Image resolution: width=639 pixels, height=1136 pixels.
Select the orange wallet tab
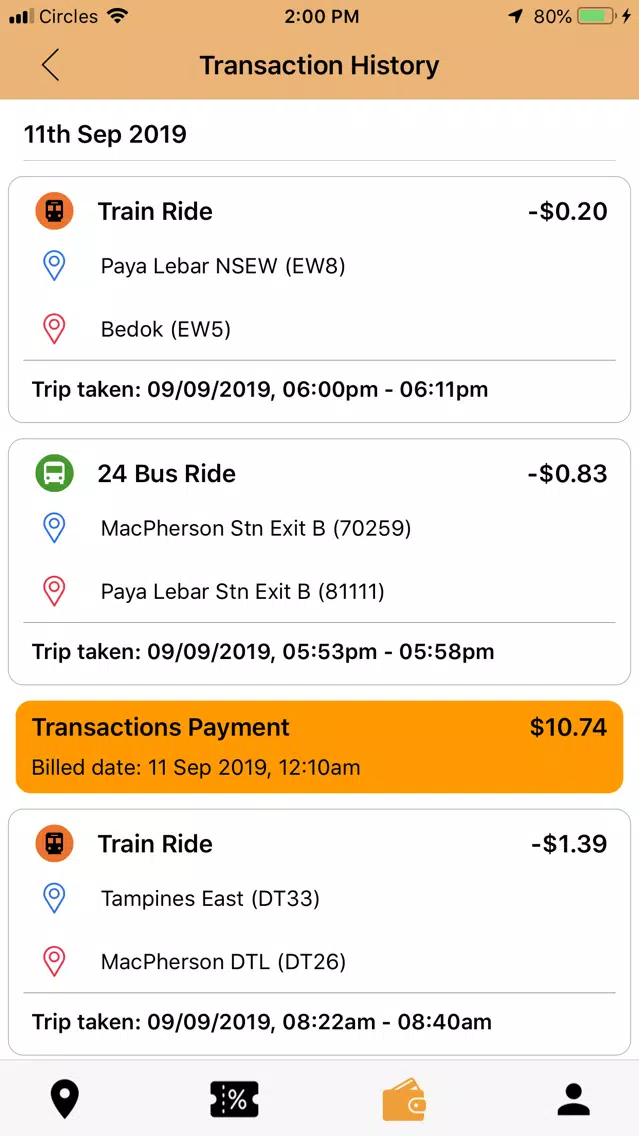click(404, 1100)
